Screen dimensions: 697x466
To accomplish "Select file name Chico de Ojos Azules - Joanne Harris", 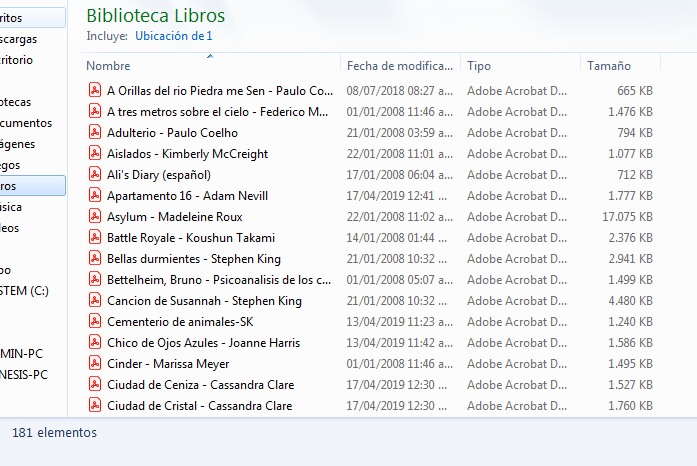I will [204, 343].
